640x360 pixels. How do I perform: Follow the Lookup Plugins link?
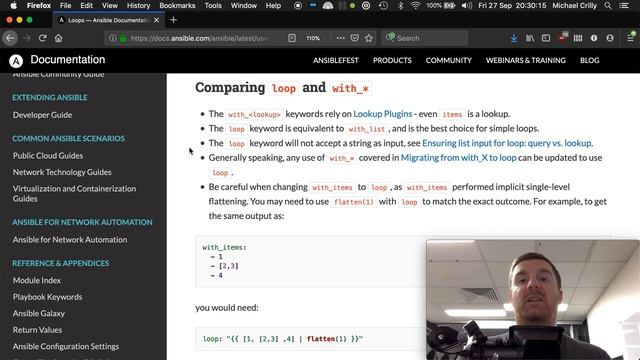[x=382, y=114]
